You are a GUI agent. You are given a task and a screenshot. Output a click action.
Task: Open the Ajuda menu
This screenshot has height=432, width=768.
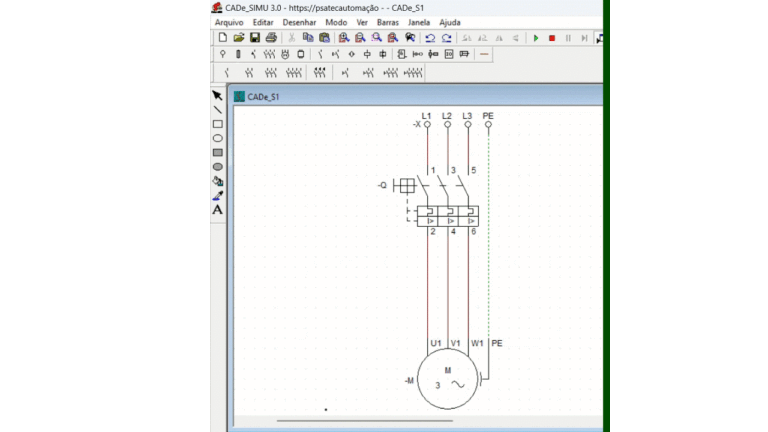[450, 23]
